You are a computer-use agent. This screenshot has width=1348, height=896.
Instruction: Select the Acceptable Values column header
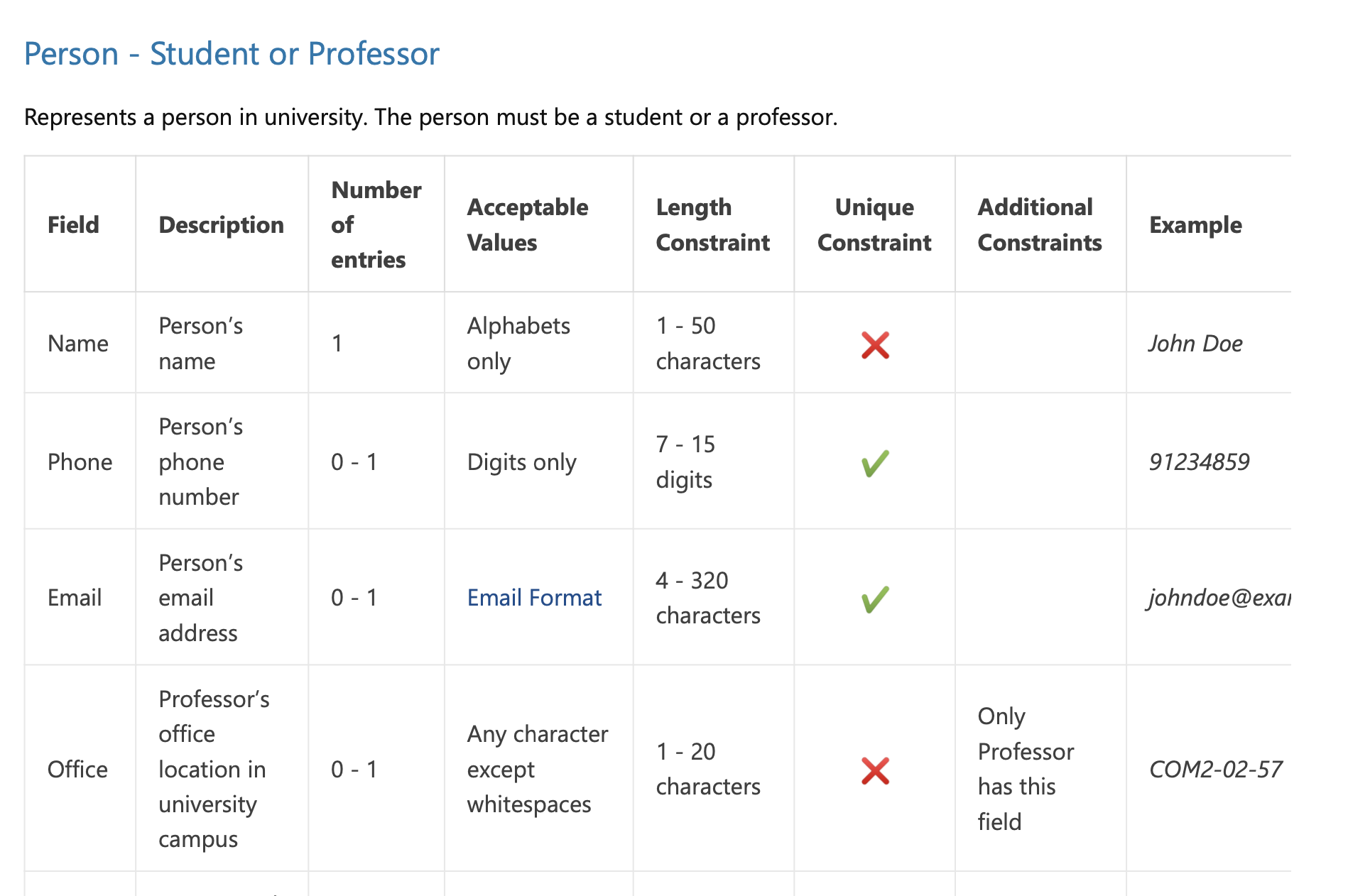click(528, 224)
